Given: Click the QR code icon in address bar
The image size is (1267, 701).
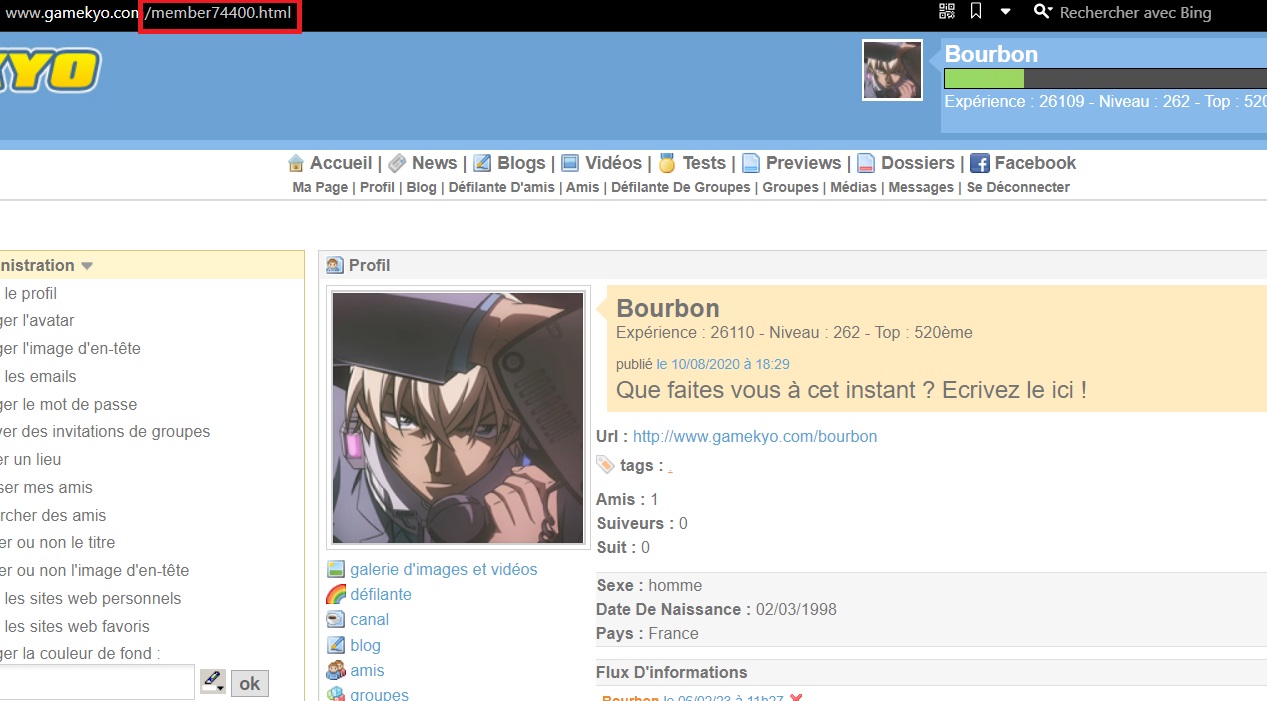Looking at the screenshot, I should (x=947, y=11).
